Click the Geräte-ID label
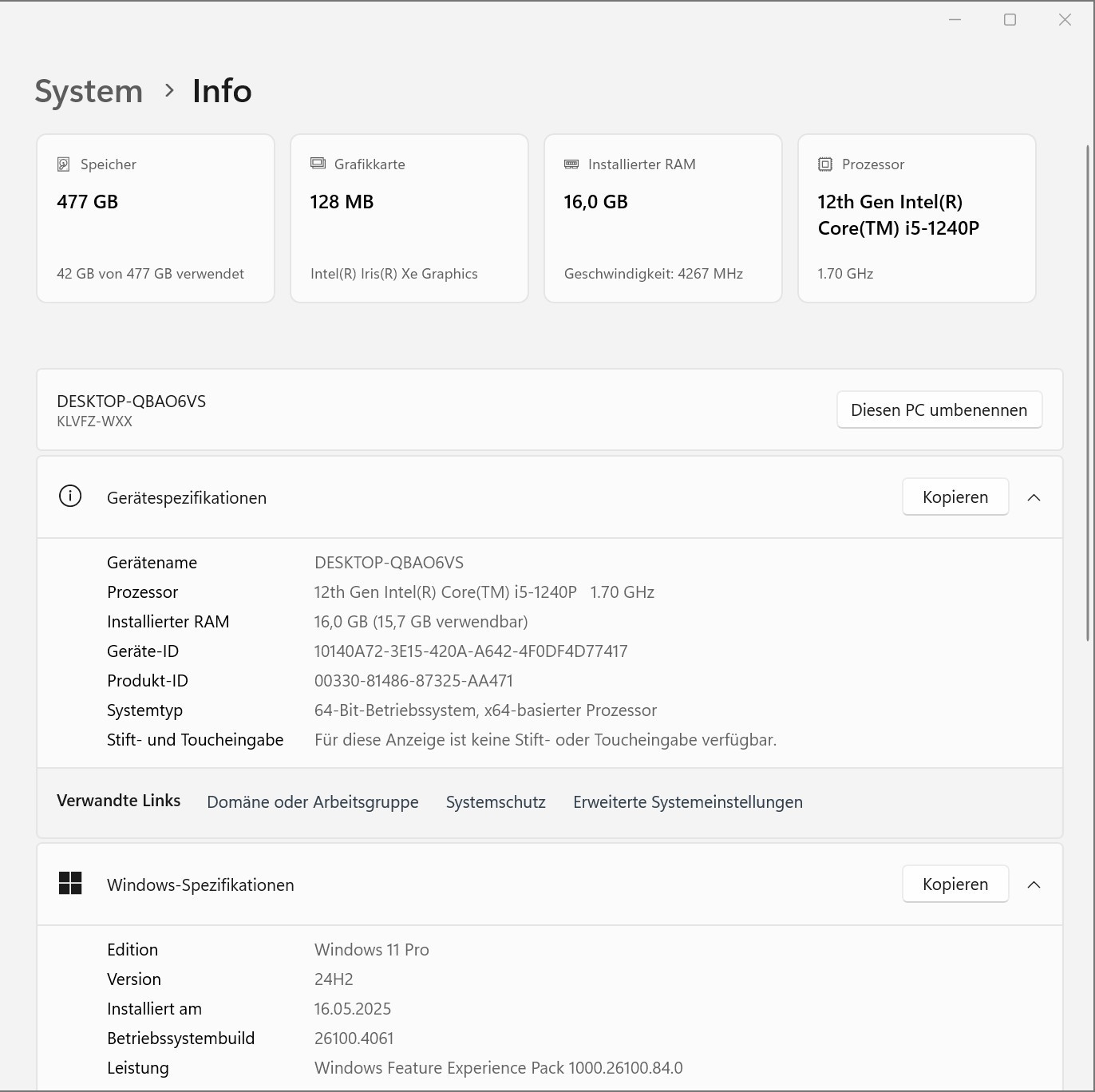Viewport: 1095px width, 1092px height. tap(143, 651)
